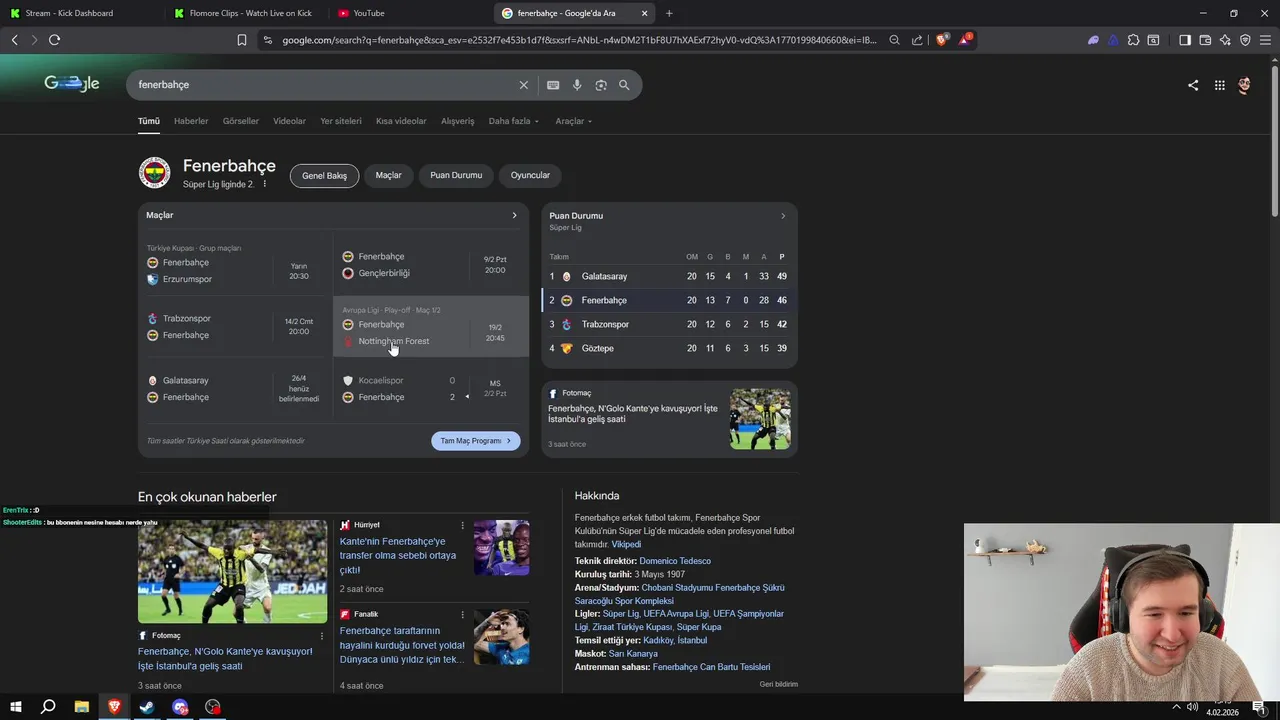Open the Domenico Tedesco link
Image resolution: width=1280 pixels, height=720 pixels.
click(675, 561)
